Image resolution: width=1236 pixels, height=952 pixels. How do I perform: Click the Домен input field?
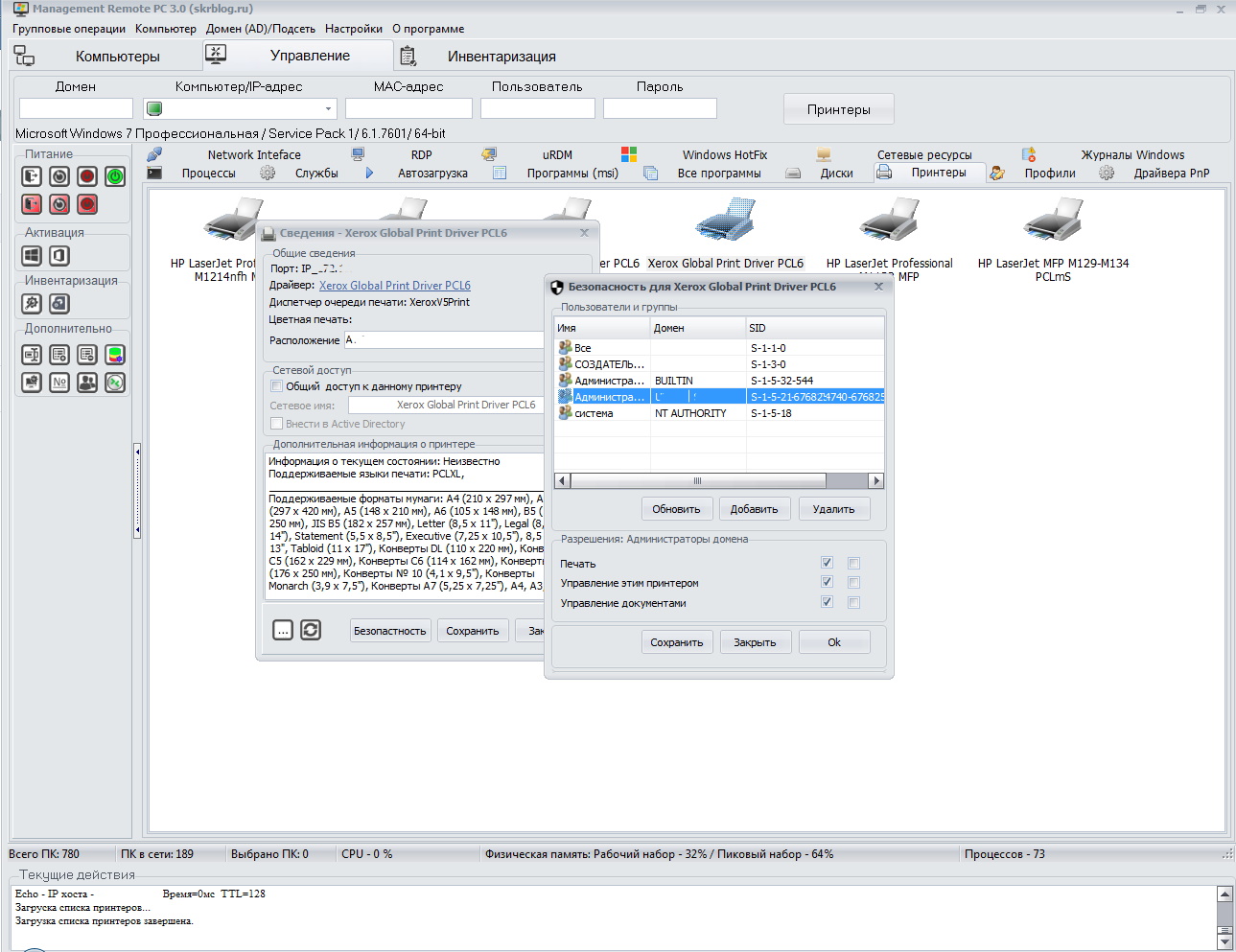[x=76, y=108]
